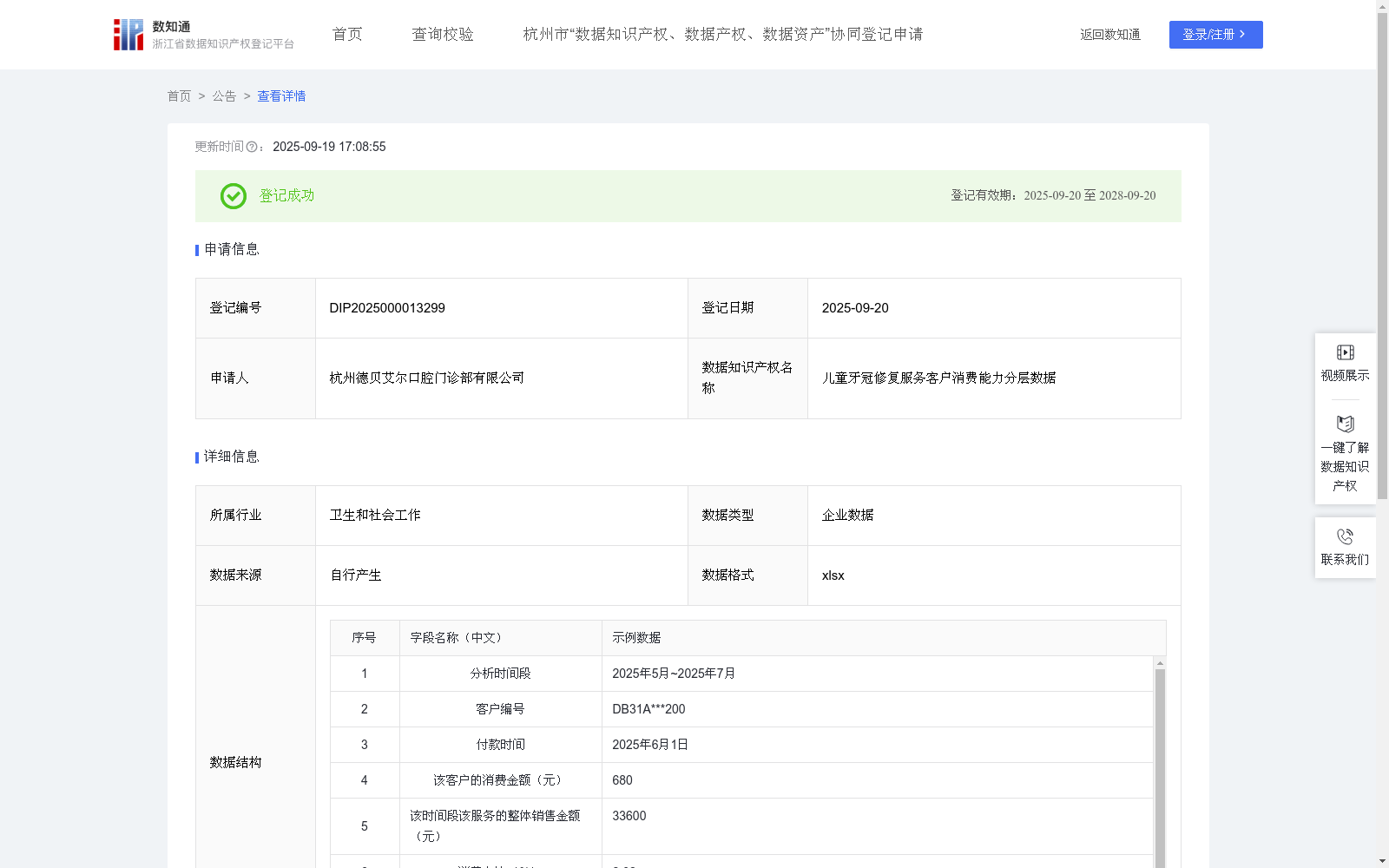Select the 自行产生 data source value

pos(356,575)
